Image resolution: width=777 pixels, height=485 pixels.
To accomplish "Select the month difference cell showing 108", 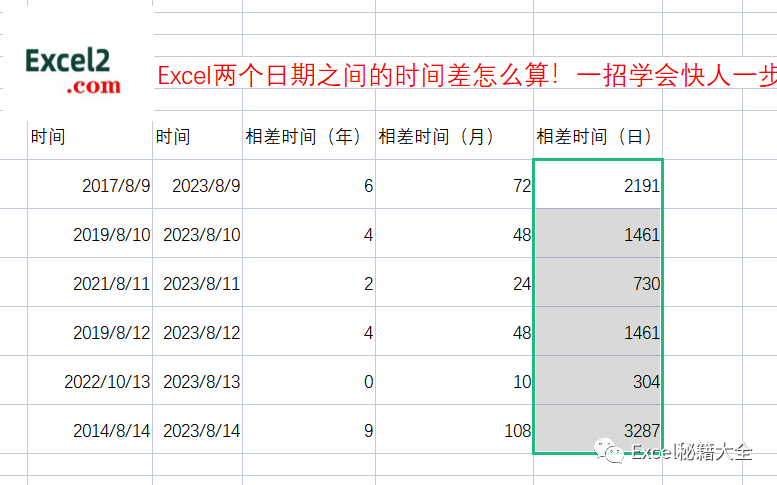I will click(x=454, y=429).
